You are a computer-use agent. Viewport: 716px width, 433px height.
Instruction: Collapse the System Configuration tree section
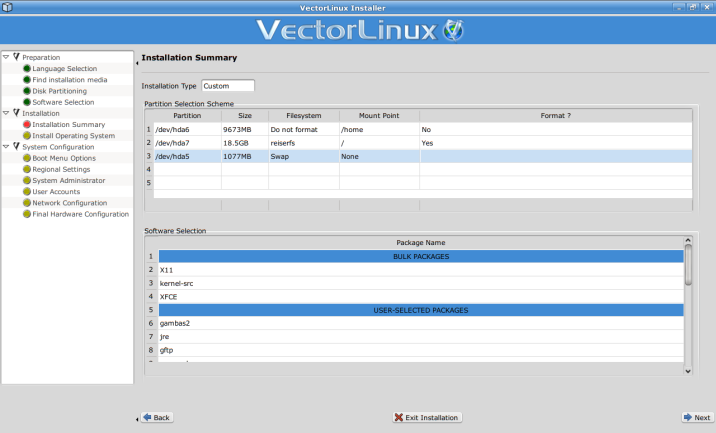point(6,147)
